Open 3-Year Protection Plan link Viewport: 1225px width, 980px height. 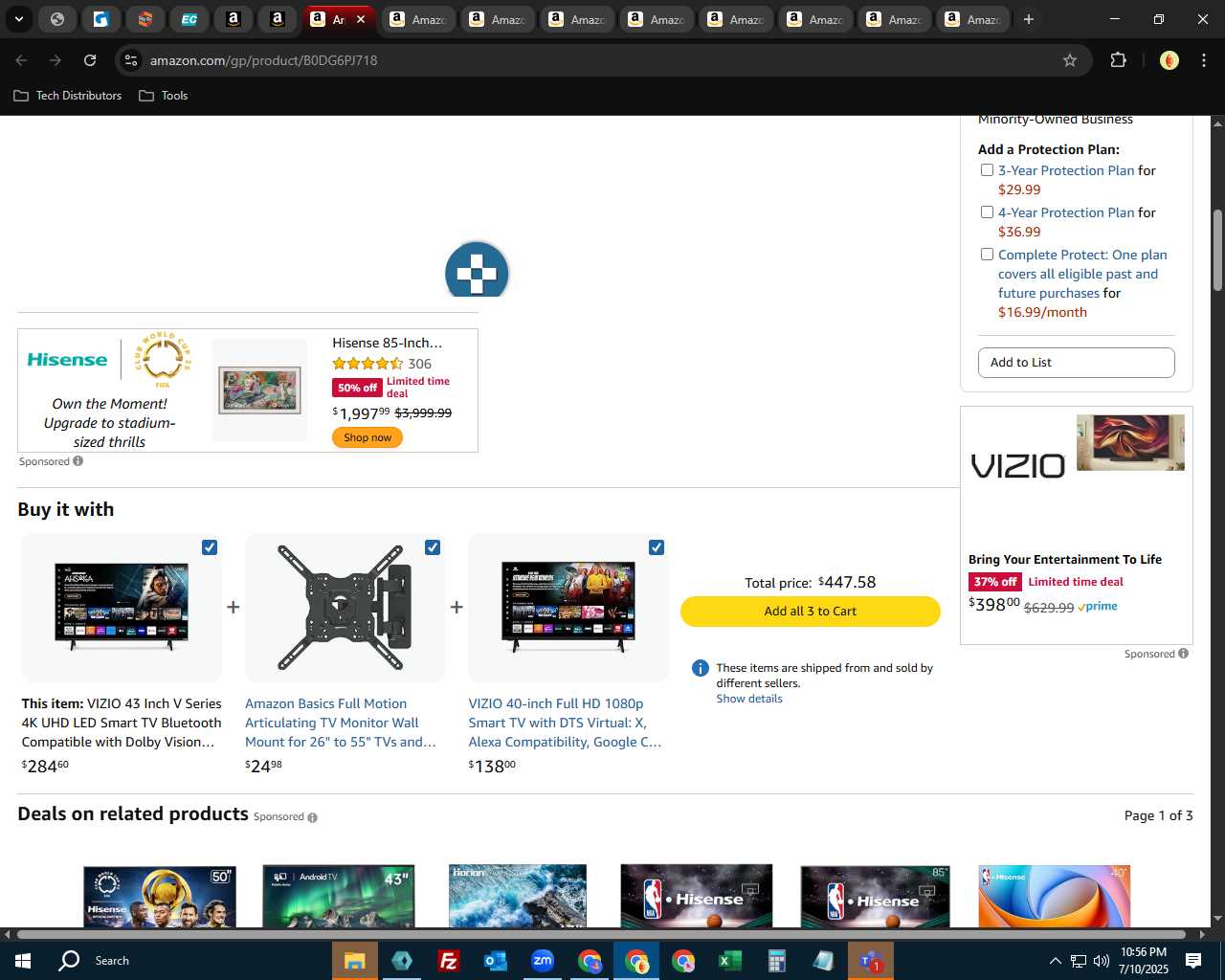[1066, 170]
